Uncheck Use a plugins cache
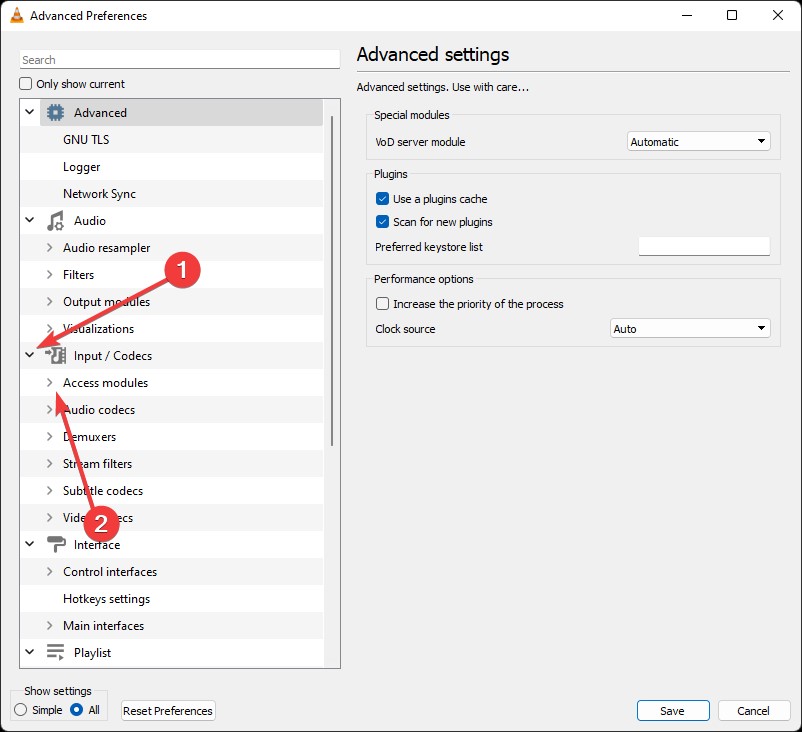The height and width of the screenshot is (732, 802). click(x=382, y=198)
